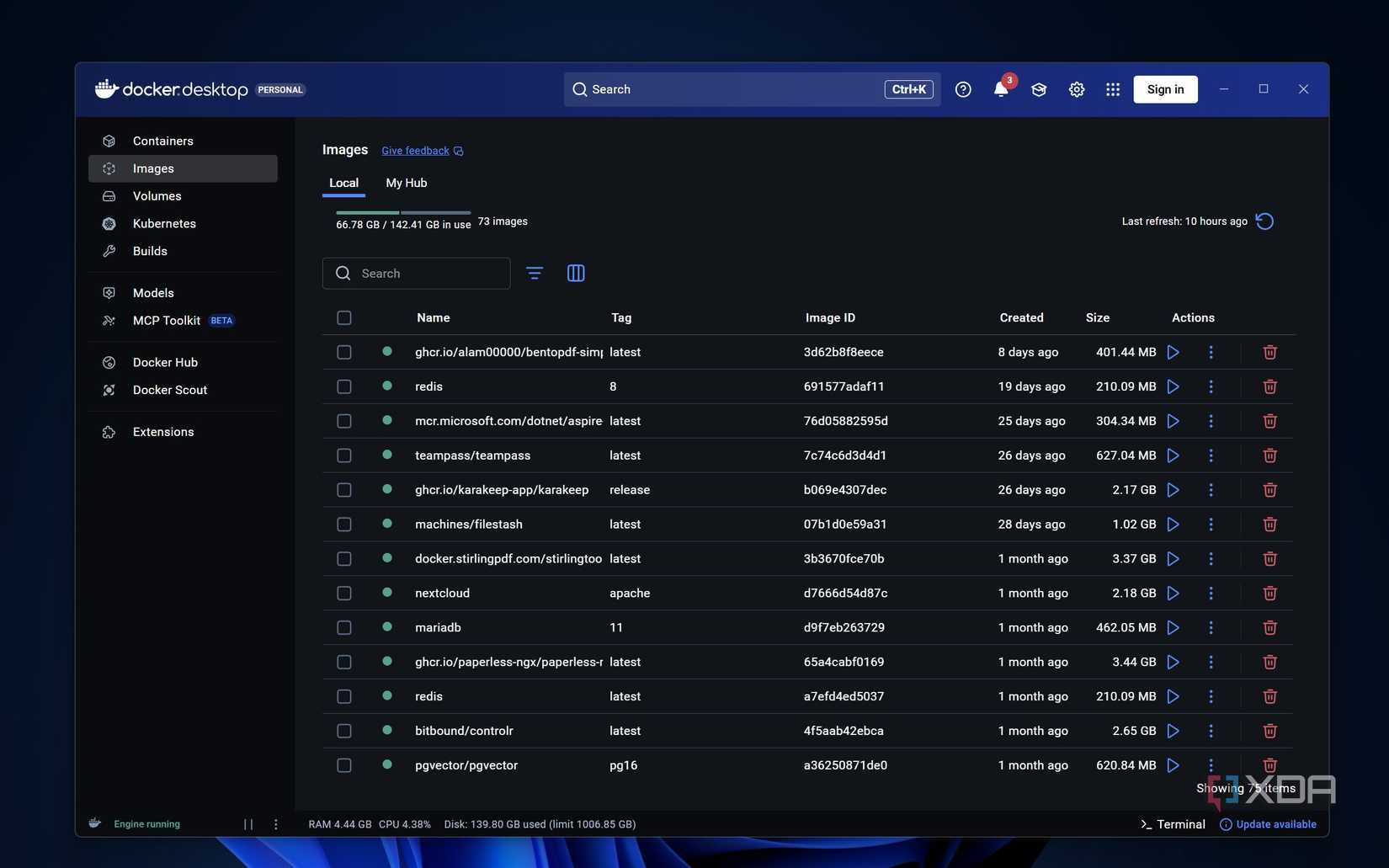Viewport: 1389px width, 868px height.
Task: Run the teampass/teampass image
Action: coord(1173,455)
